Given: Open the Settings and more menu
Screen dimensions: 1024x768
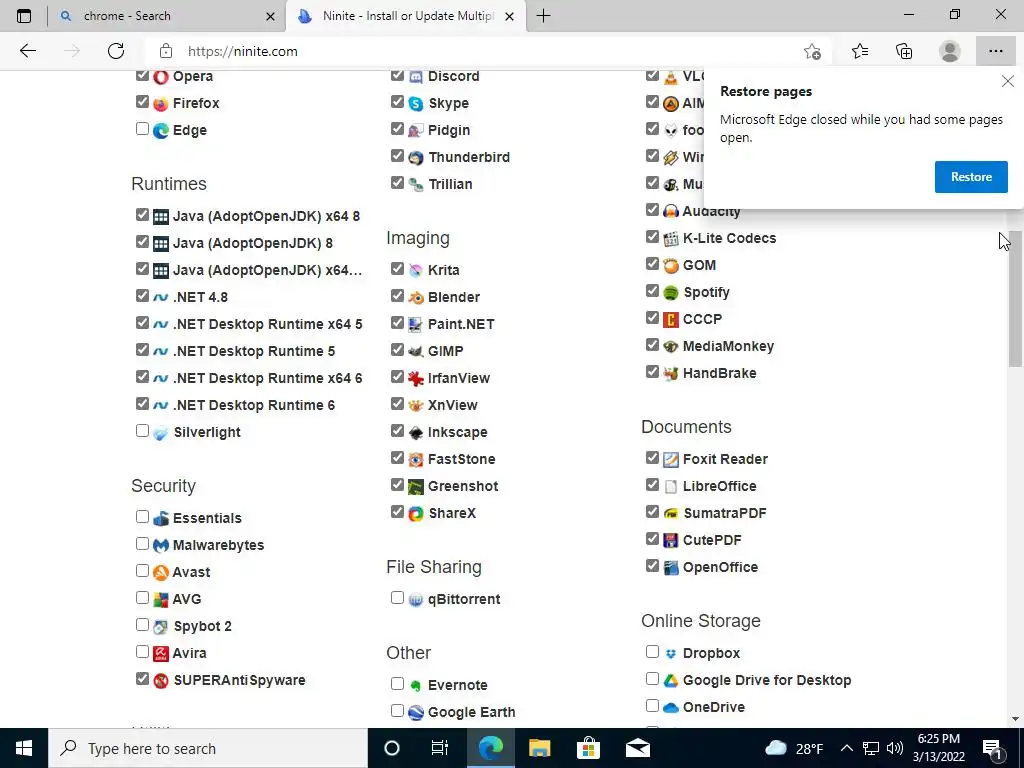Looking at the screenshot, I should tap(995, 51).
